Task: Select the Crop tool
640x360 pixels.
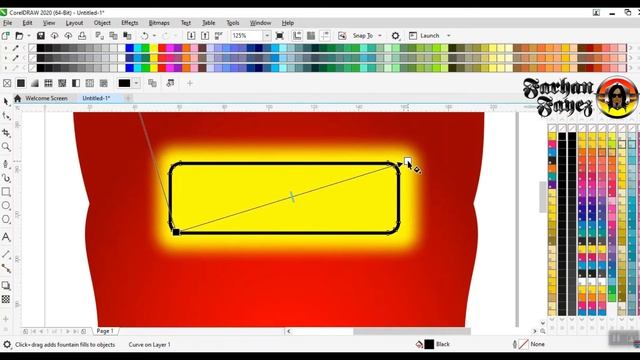Action: coord(6,133)
